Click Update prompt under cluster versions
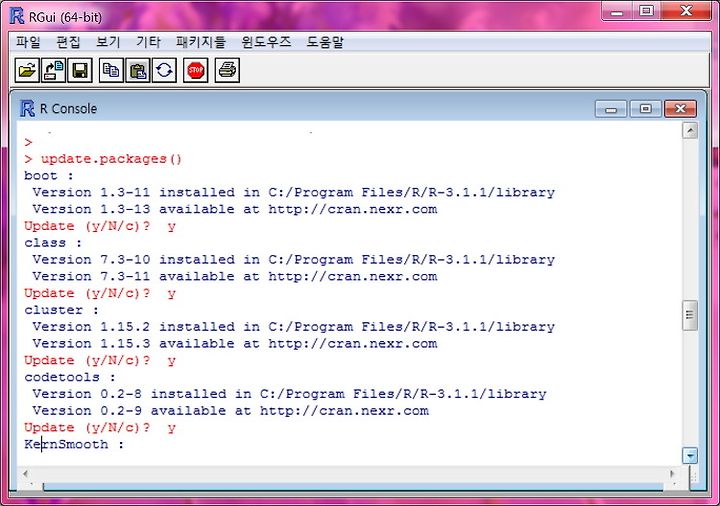The width and height of the screenshot is (720, 506). click(100, 360)
